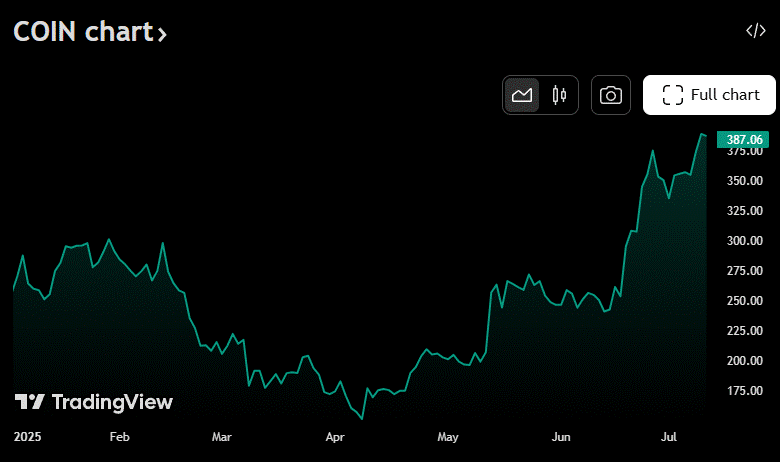
Task: Take a chart snapshot with camera icon
Action: 611,95
